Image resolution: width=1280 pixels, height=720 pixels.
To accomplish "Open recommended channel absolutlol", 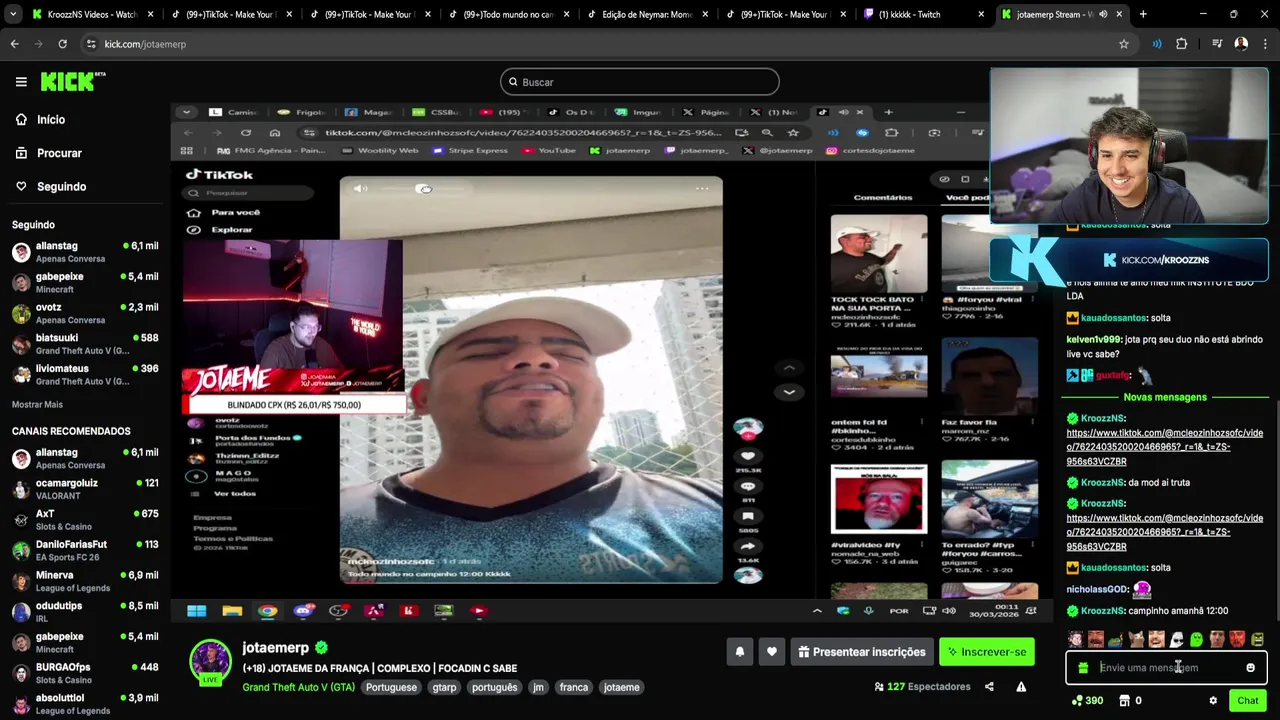I will [x=85, y=703].
